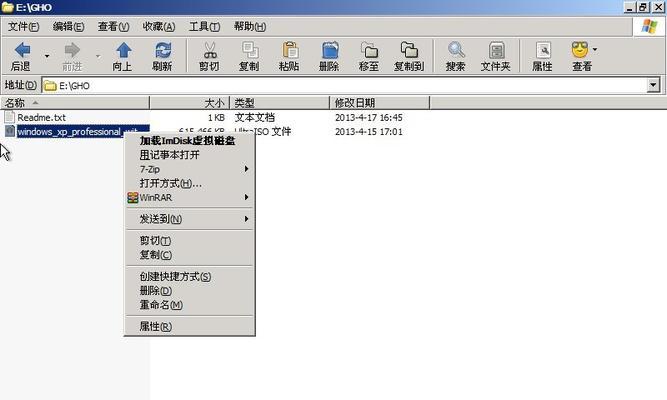The width and height of the screenshot is (667, 400).
Task: Choose 删除(D) in context menu
Action: point(189,291)
